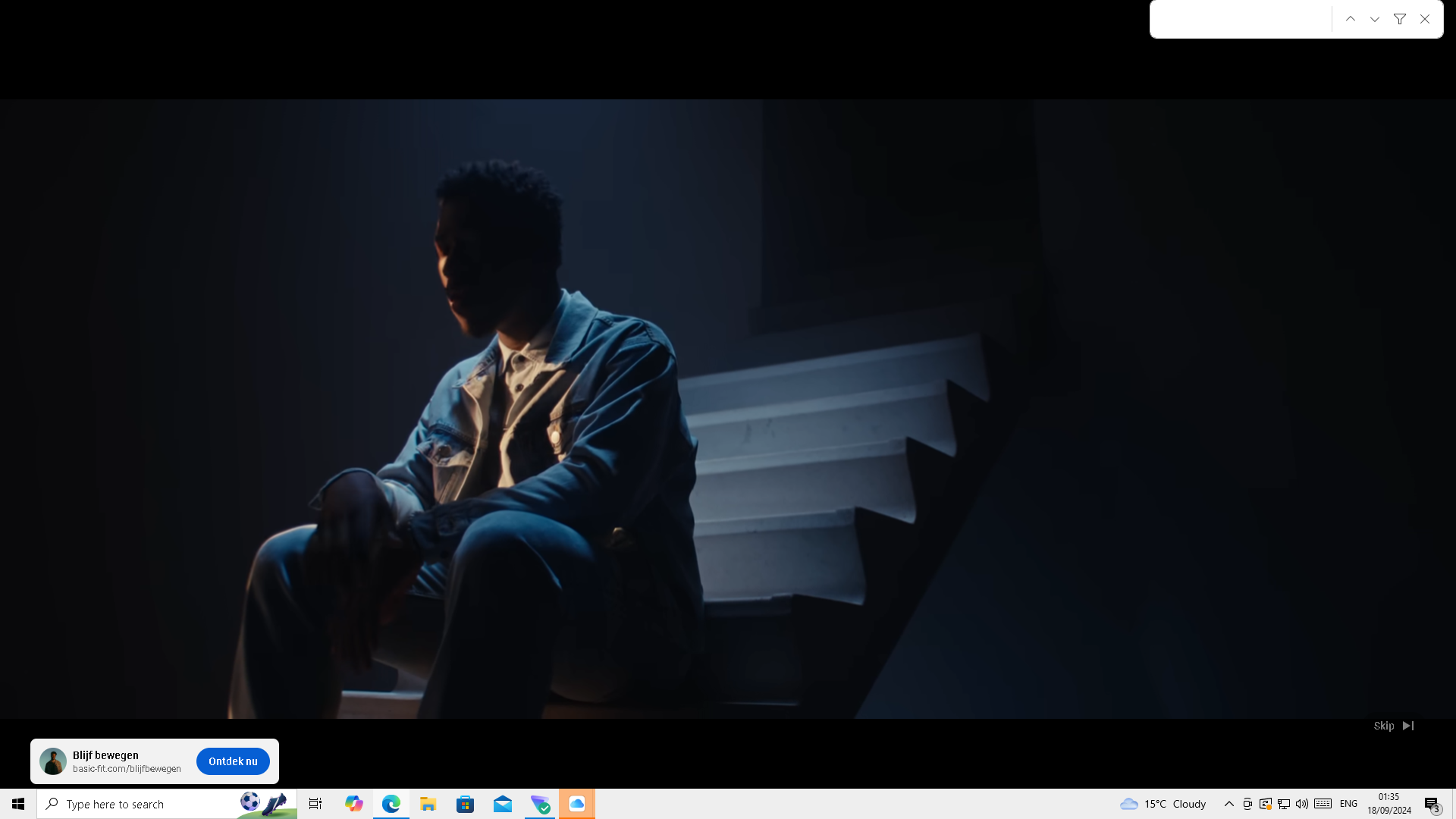Viewport: 1456px width, 819px height.
Task: Expand hidden system tray icons
Action: coord(1229,804)
